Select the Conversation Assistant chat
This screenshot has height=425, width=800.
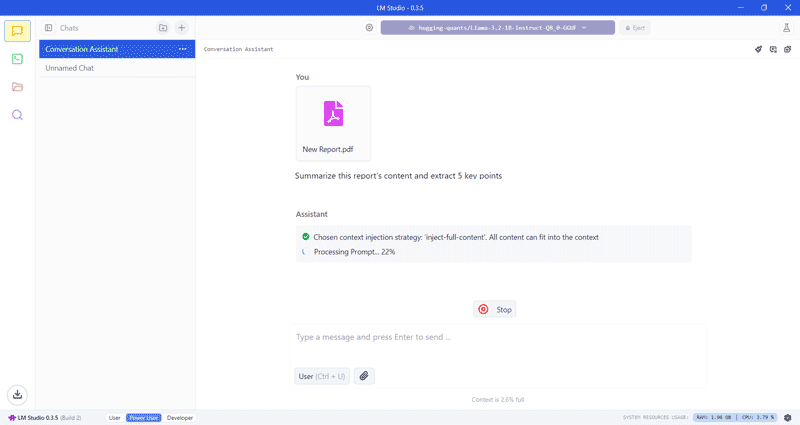click(117, 49)
